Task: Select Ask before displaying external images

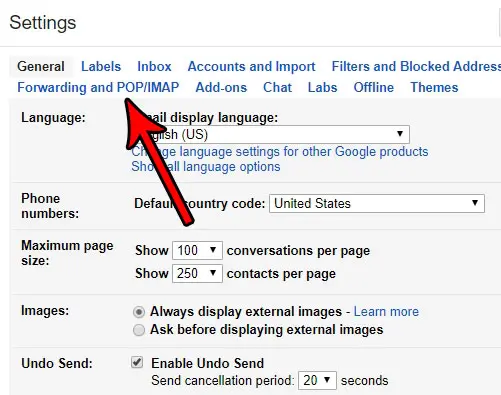Action: click(139, 330)
